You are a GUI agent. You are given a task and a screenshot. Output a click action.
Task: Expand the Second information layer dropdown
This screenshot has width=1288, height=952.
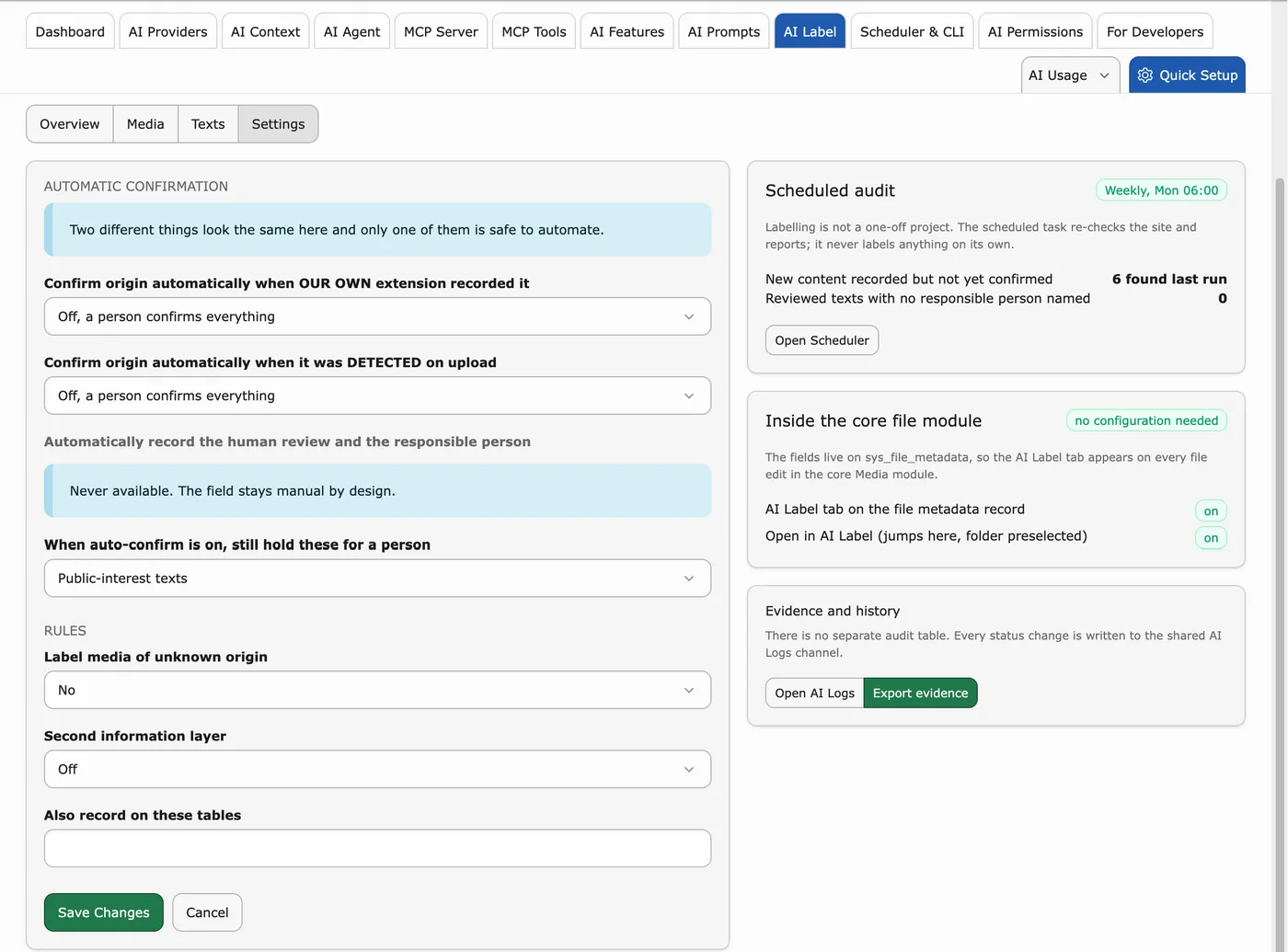(x=377, y=769)
